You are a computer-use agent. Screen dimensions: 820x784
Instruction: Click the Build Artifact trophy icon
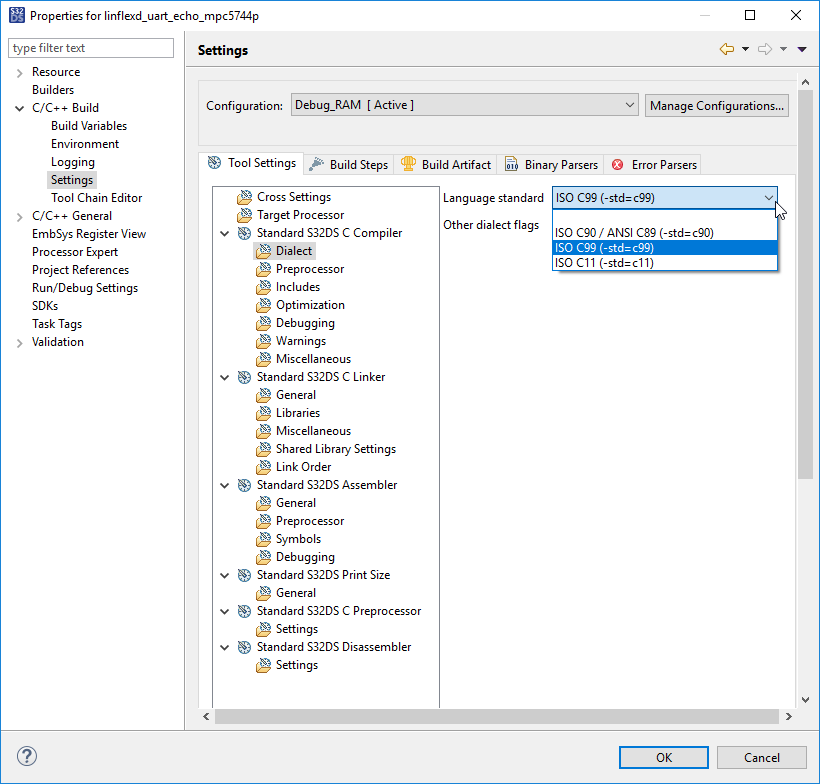pyautogui.click(x=408, y=164)
